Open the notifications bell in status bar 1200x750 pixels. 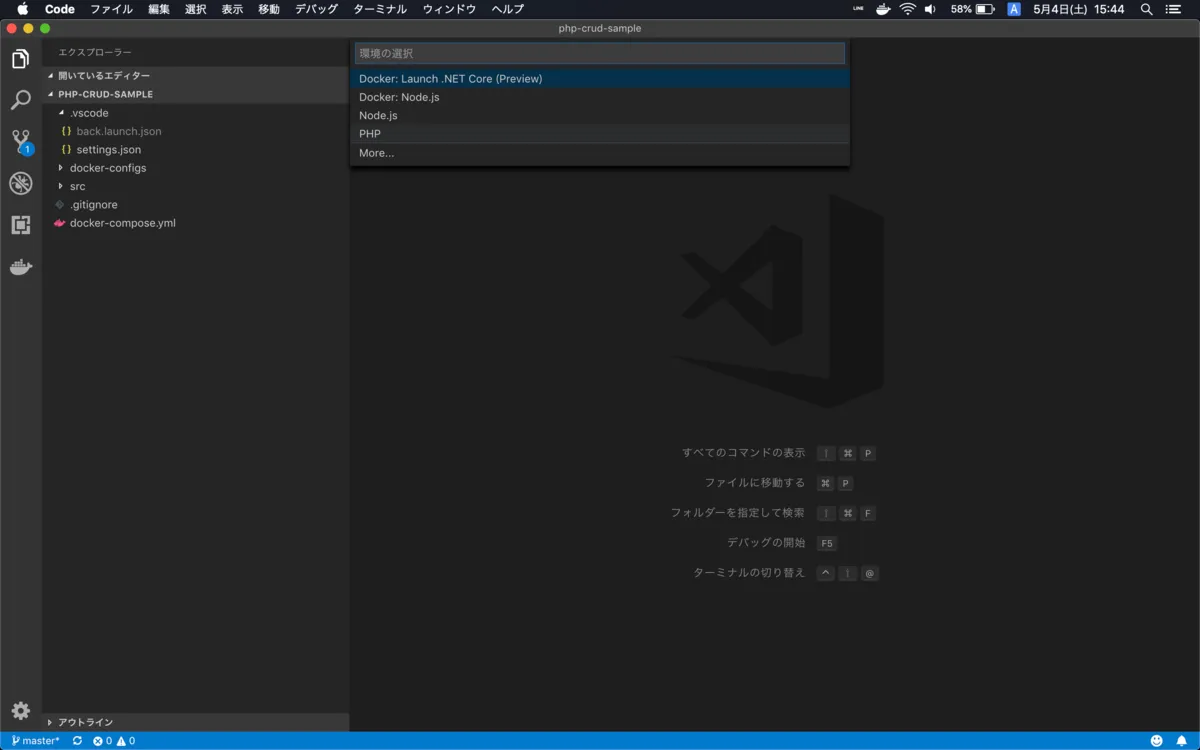click(x=1181, y=741)
